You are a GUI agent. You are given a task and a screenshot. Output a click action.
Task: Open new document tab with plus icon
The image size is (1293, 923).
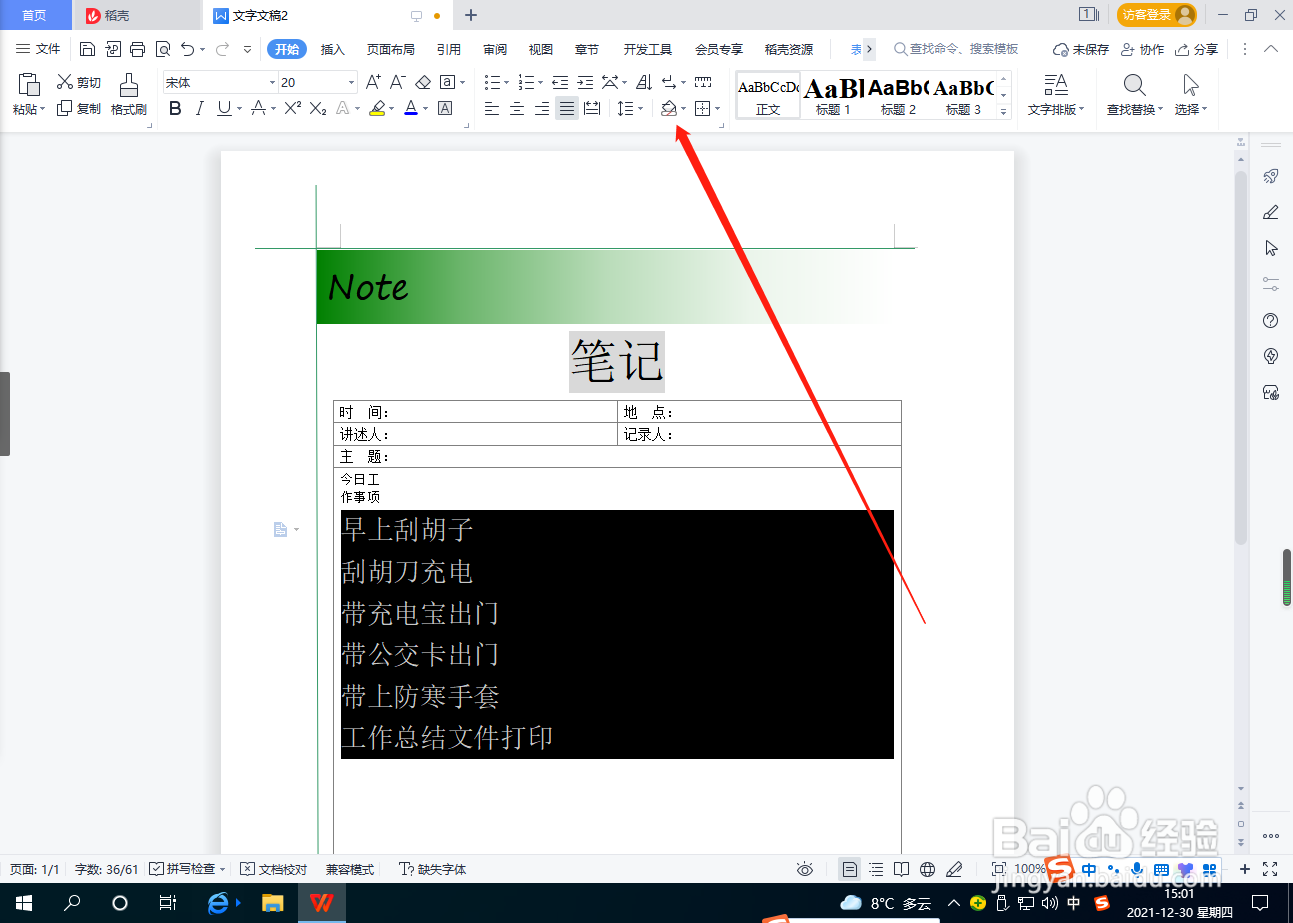click(x=471, y=15)
